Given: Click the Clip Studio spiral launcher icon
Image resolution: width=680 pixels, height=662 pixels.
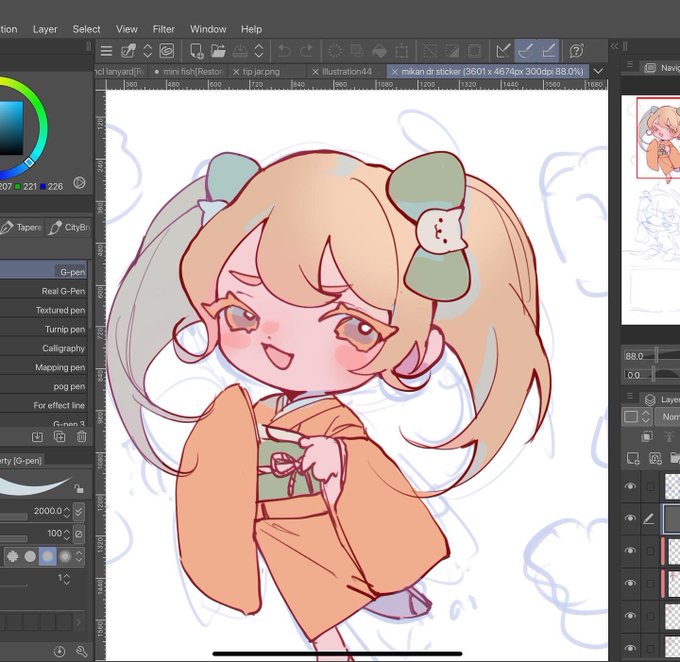Looking at the screenshot, I should tap(167, 51).
